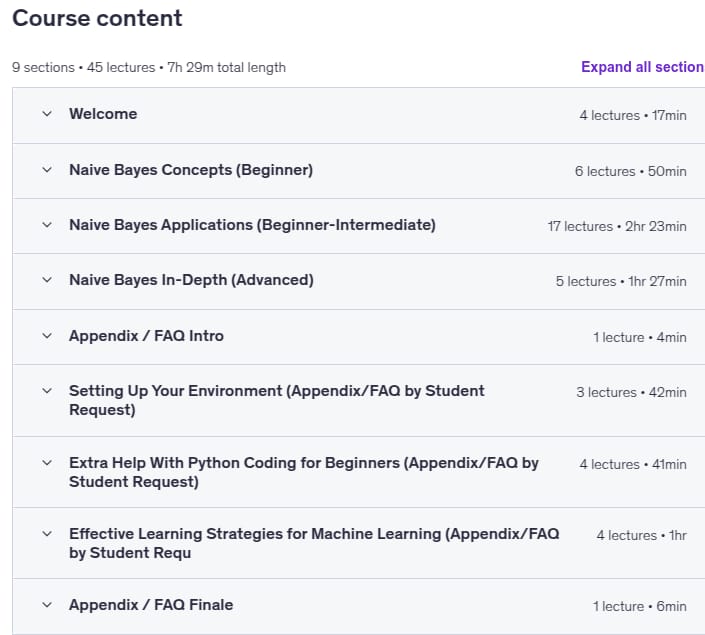705x635 pixels.
Task: Select Appendix / FAQ Finale title
Action: point(151,605)
